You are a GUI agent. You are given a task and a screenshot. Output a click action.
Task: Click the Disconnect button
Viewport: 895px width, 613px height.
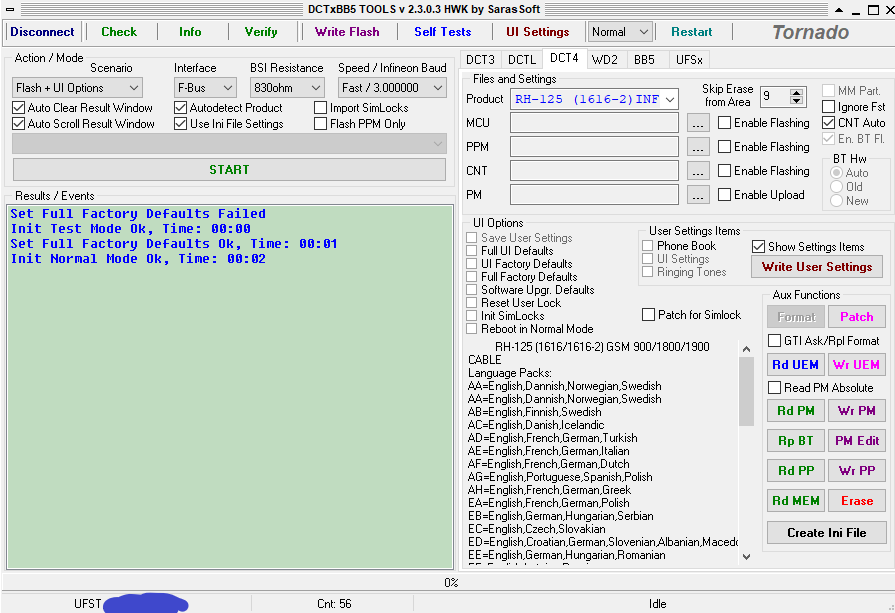[x=42, y=32]
